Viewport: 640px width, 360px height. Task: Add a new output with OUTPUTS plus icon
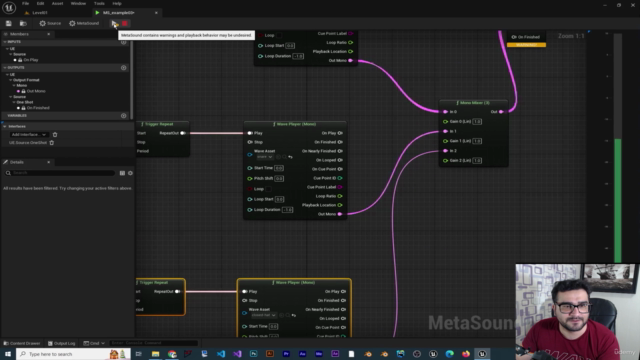pos(124,68)
